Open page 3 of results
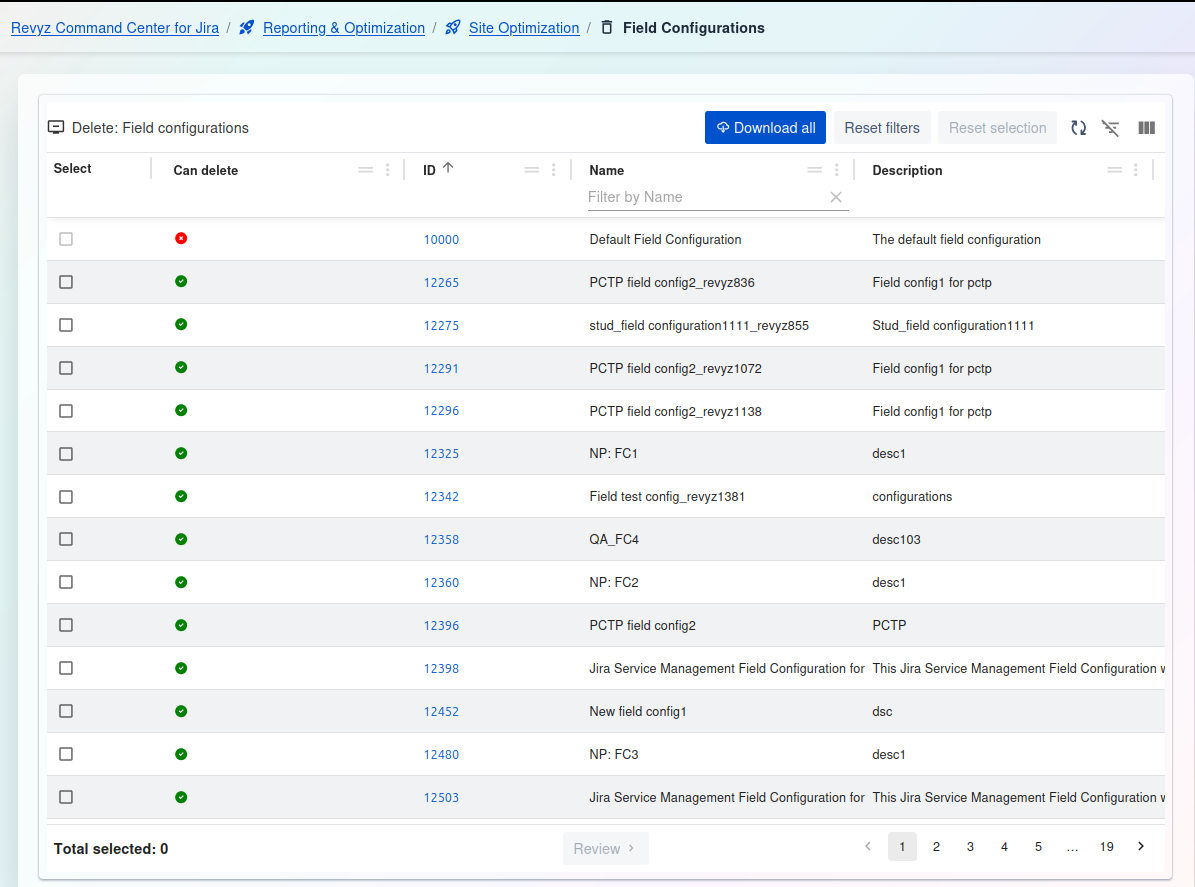 [970, 847]
